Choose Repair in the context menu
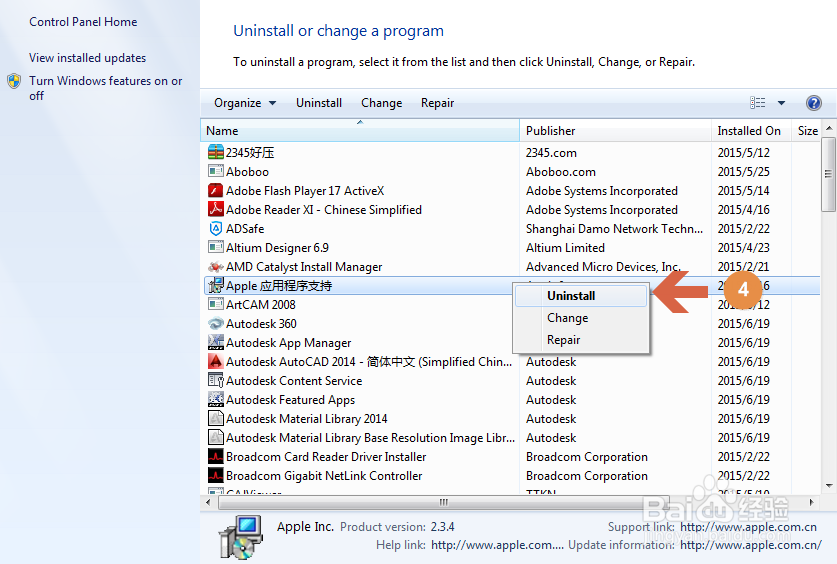This screenshot has width=837, height=564. 581,340
